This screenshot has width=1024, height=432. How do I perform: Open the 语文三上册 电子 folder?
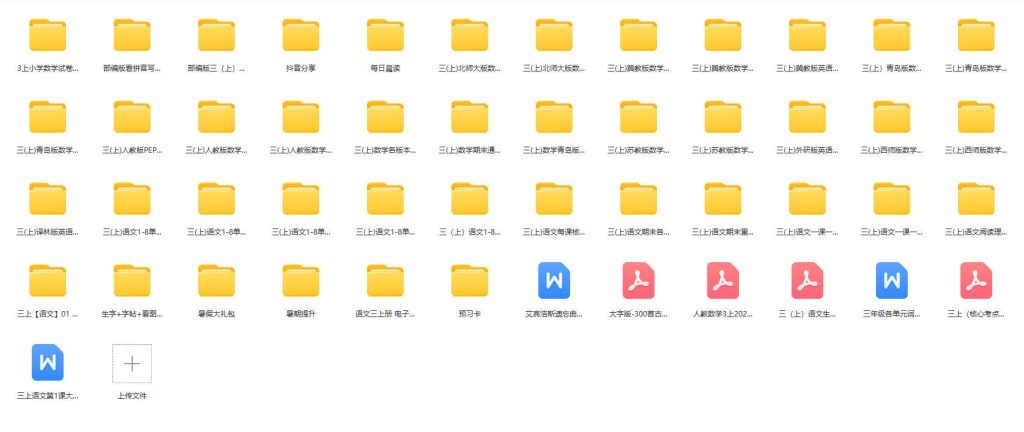[x=385, y=281]
